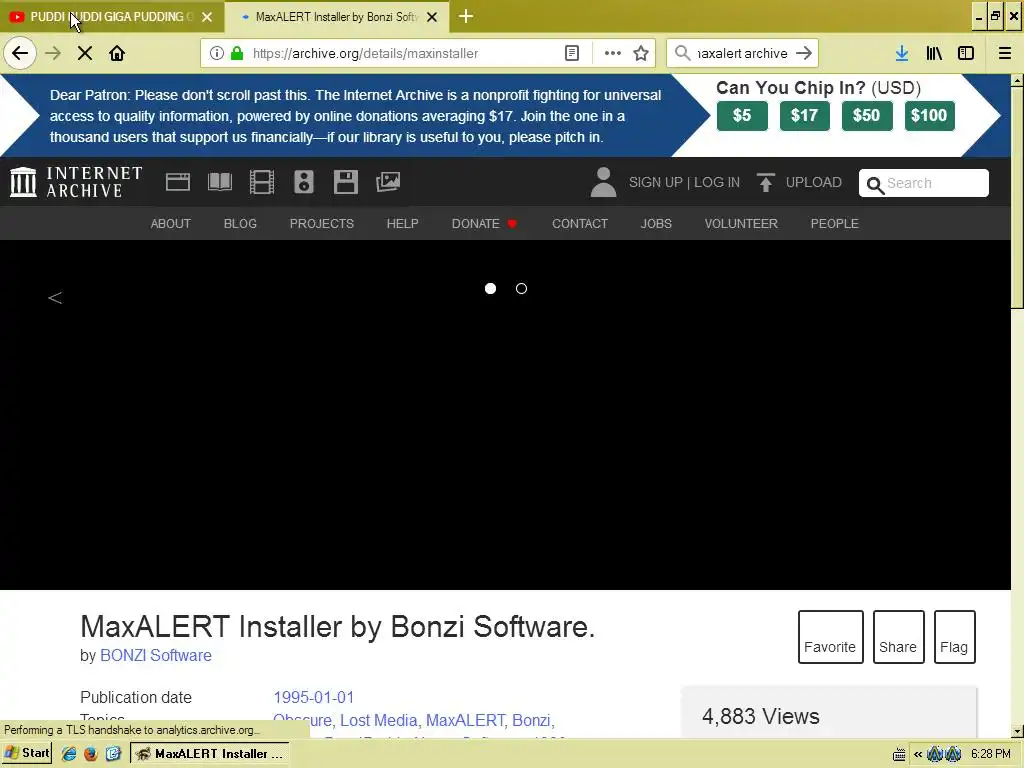Open the Windows Start button
Viewport: 1024px width, 768px height.
coord(26,754)
